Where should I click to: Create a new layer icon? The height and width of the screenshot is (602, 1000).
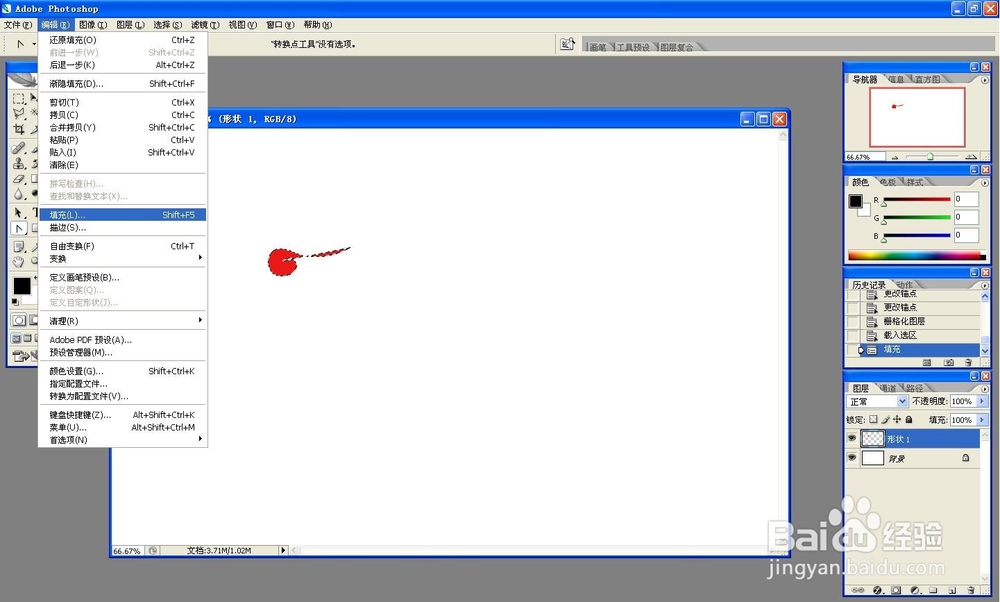pos(952,590)
